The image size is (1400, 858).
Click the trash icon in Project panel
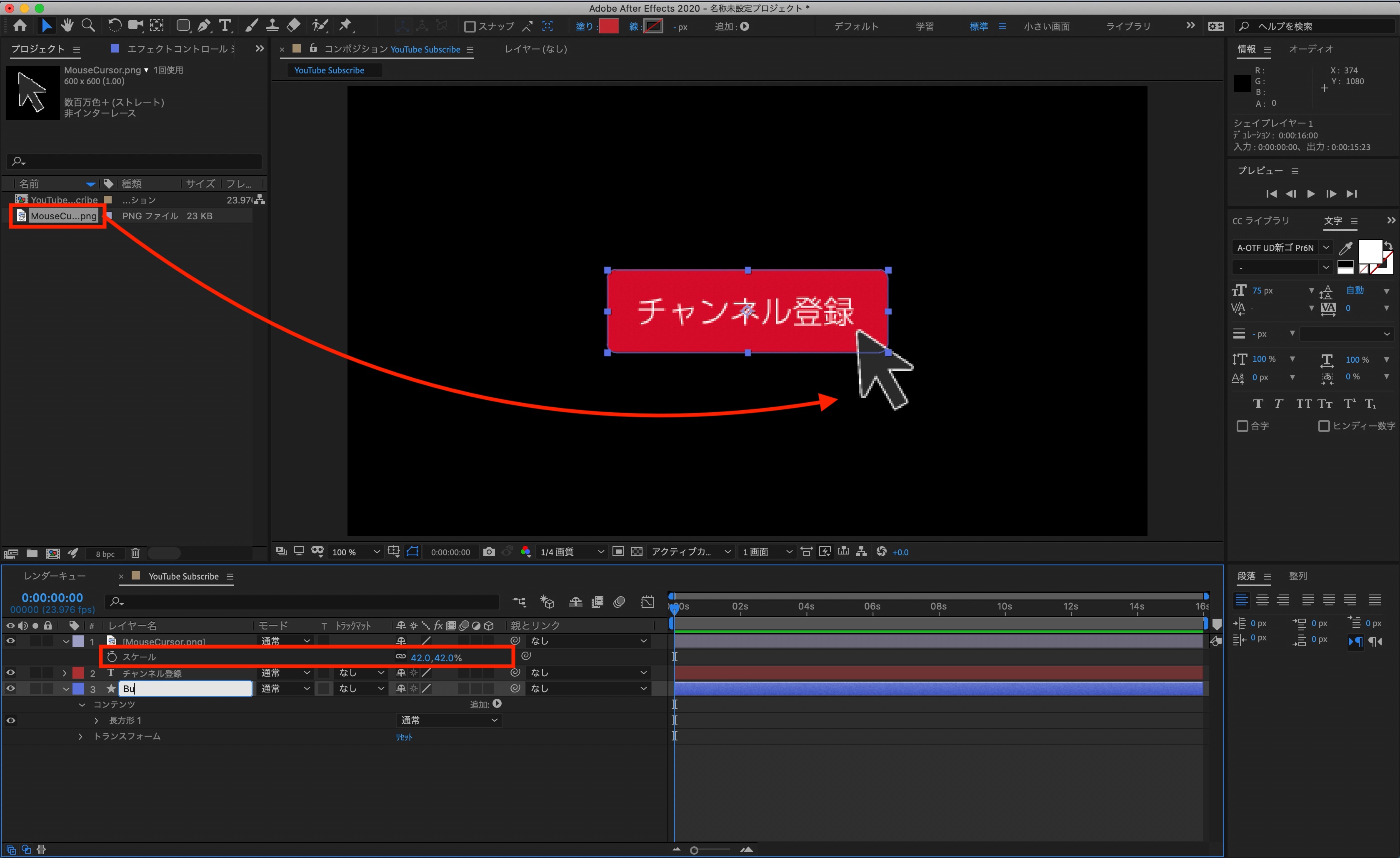[x=135, y=553]
